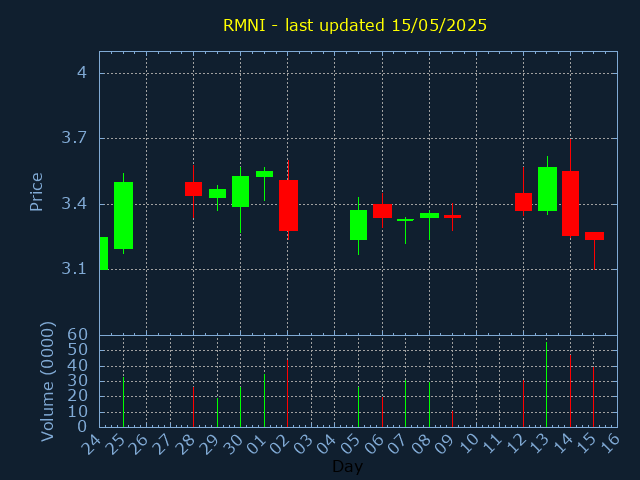
Task: Click the Volume (0000) axis label
Action: 47,382
